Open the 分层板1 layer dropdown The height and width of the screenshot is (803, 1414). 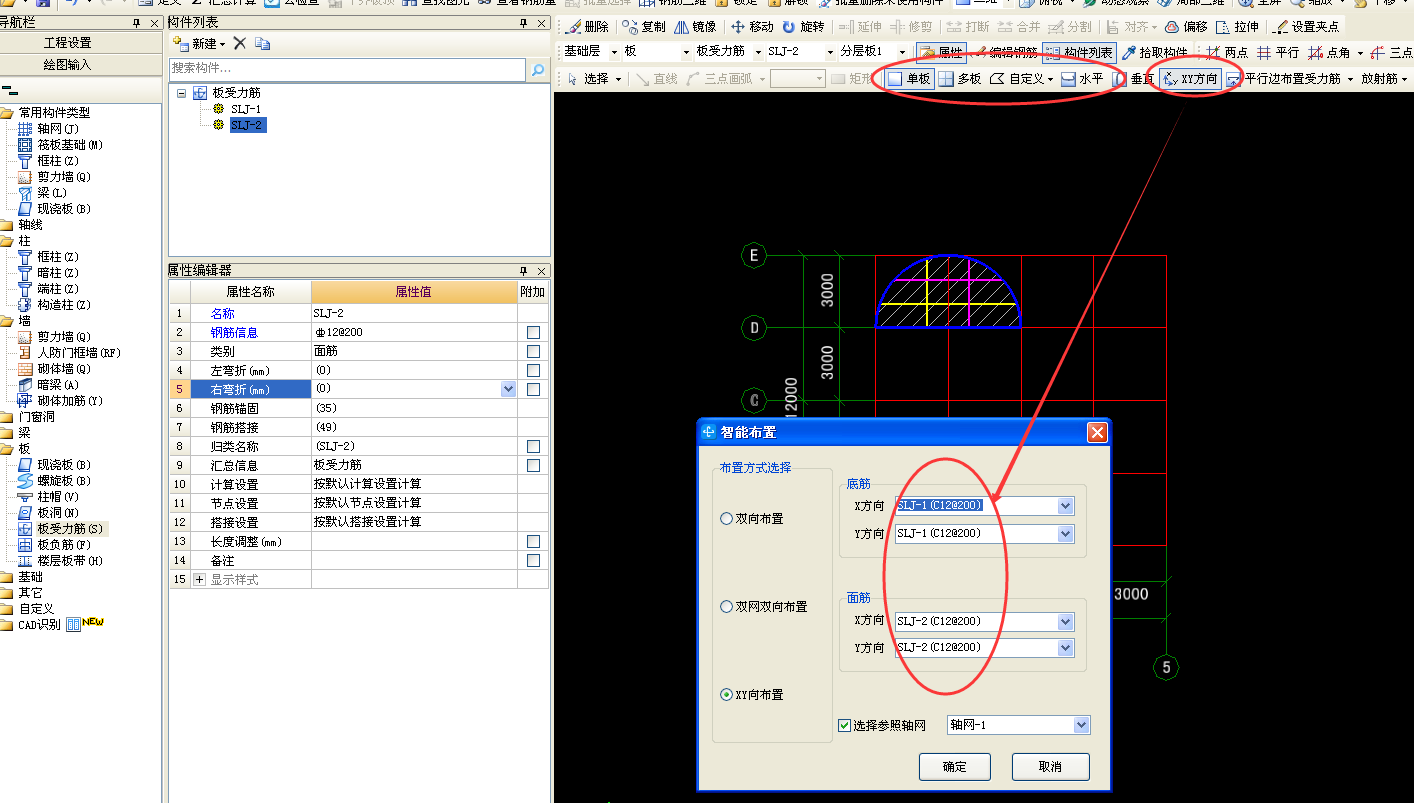(x=902, y=52)
